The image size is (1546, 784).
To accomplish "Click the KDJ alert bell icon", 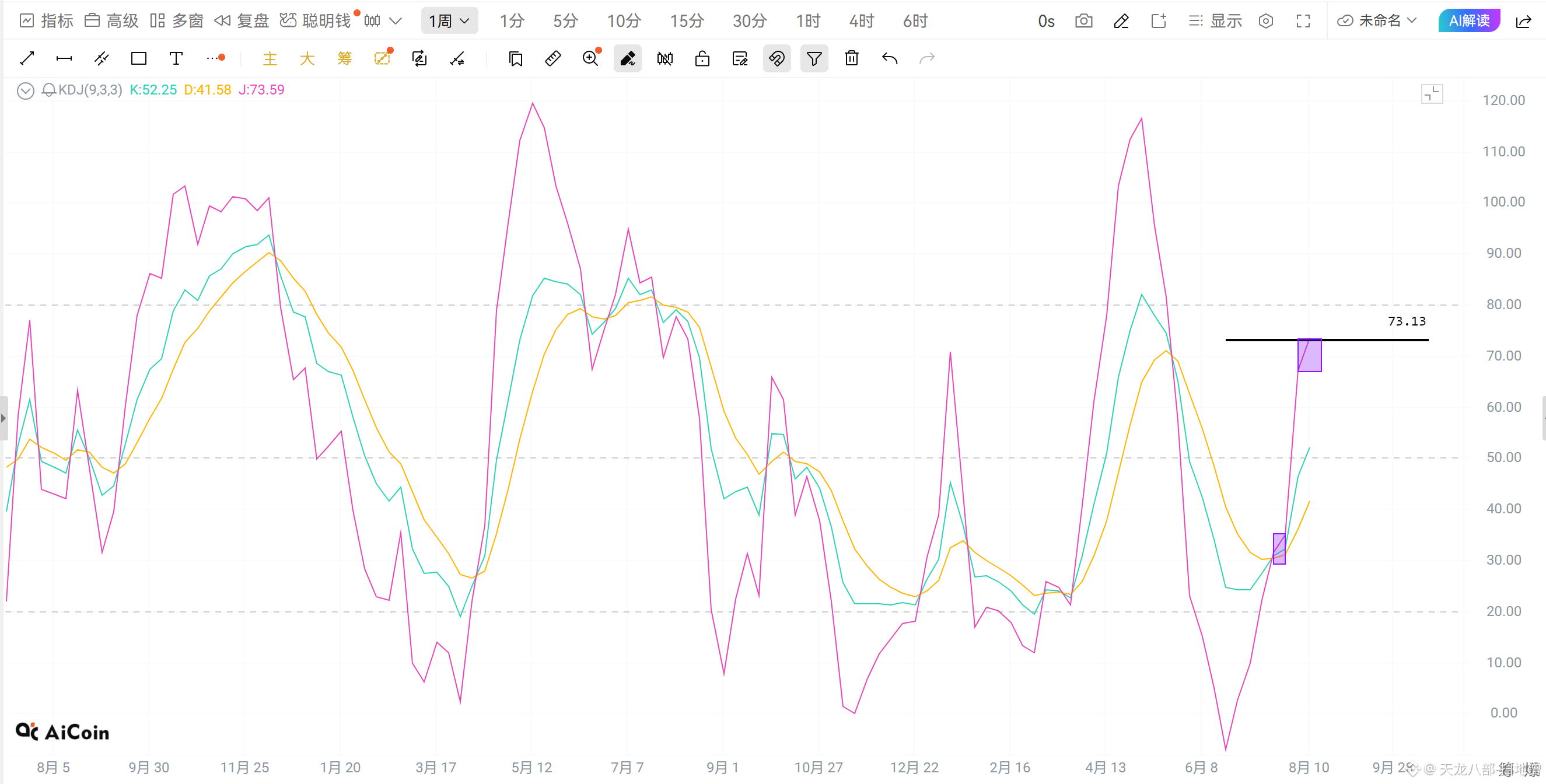I will tap(48, 90).
